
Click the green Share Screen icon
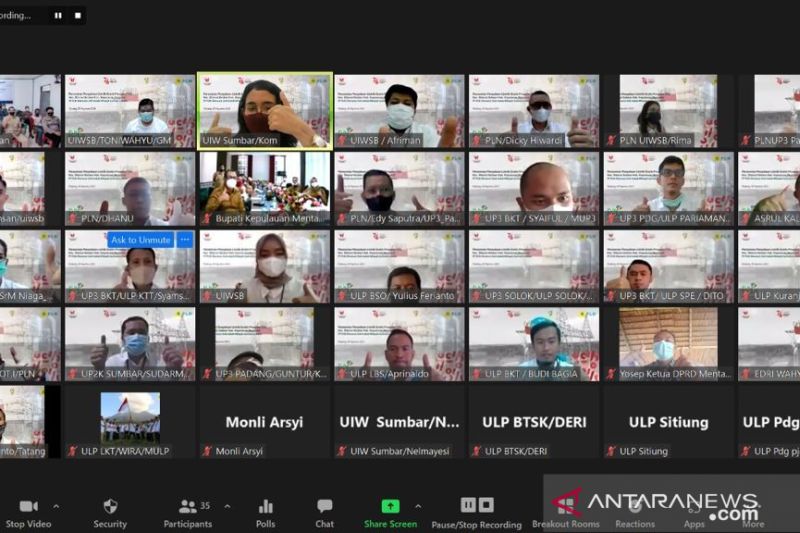(390, 506)
